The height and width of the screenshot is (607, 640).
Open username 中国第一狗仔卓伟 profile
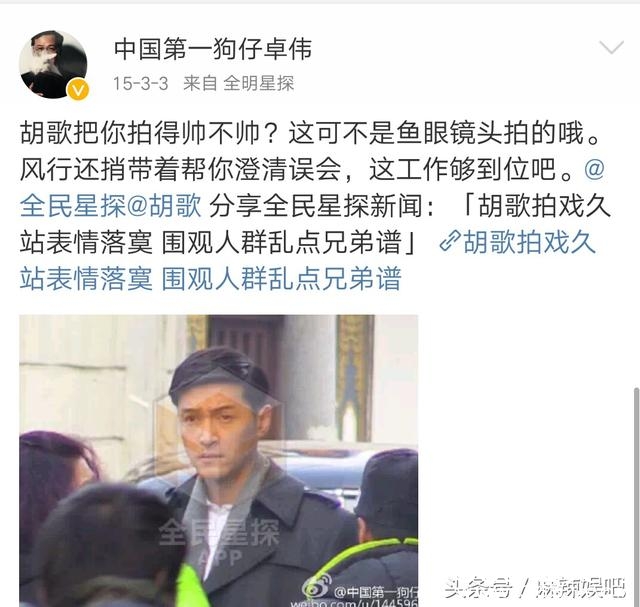(x=213, y=49)
